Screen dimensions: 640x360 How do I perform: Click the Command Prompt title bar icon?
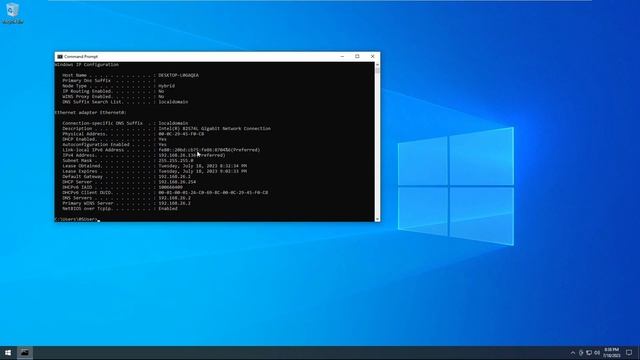pos(60,57)
